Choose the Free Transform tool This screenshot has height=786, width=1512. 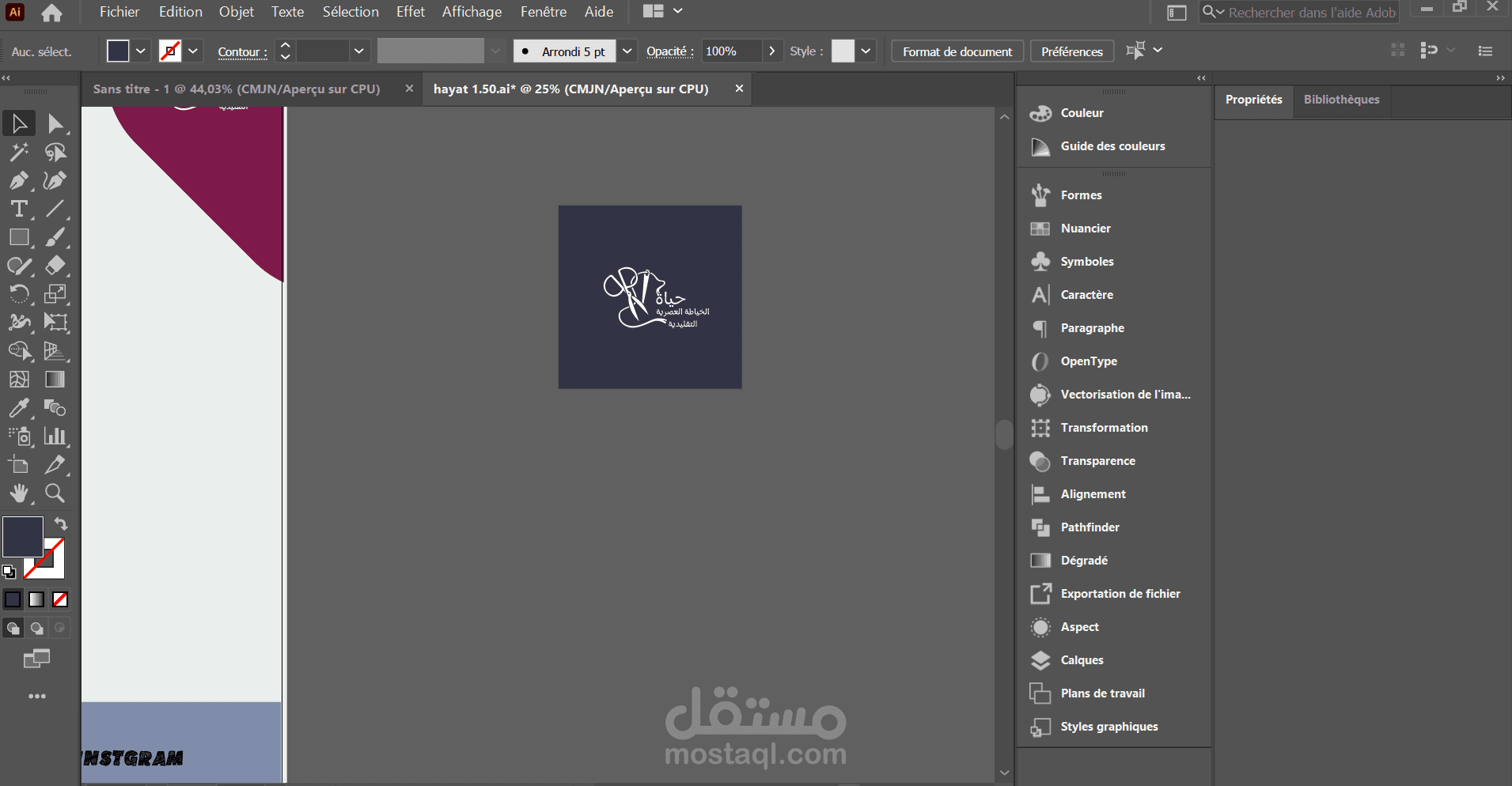pyautogui.click(x=55, y=323)
